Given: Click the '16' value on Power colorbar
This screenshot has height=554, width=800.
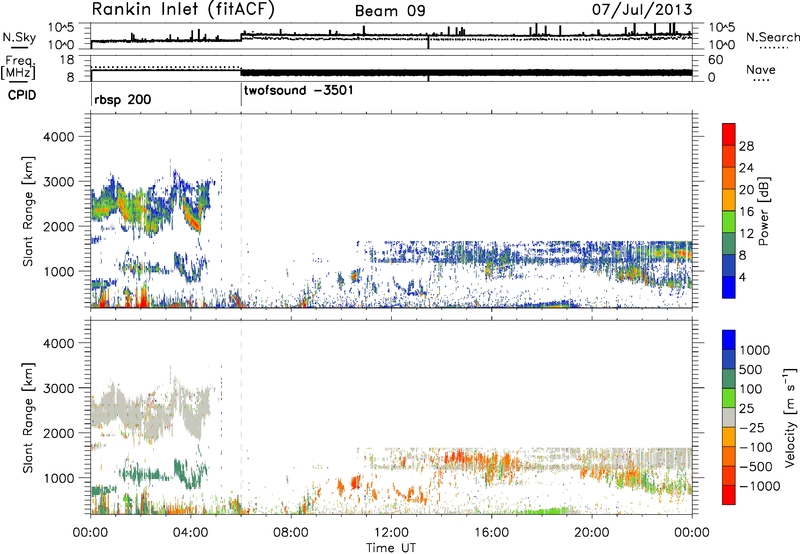Looking at the screenshot, I should click(746, 212).
